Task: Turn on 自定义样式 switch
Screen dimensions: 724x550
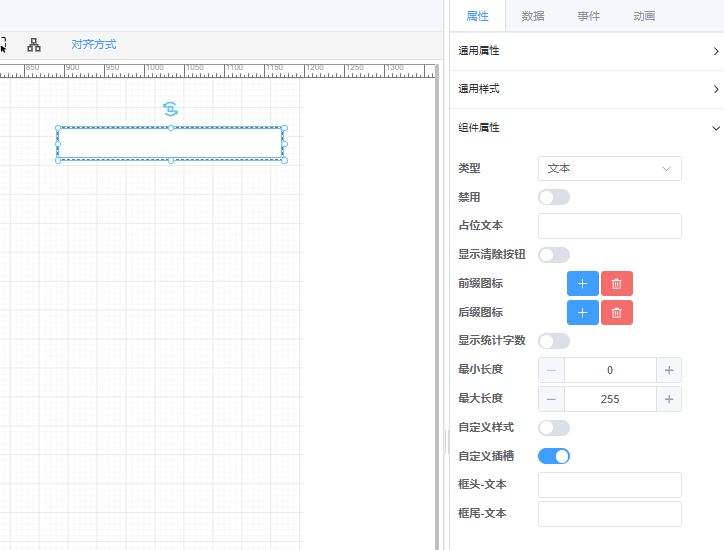Action: click(554, 428)
